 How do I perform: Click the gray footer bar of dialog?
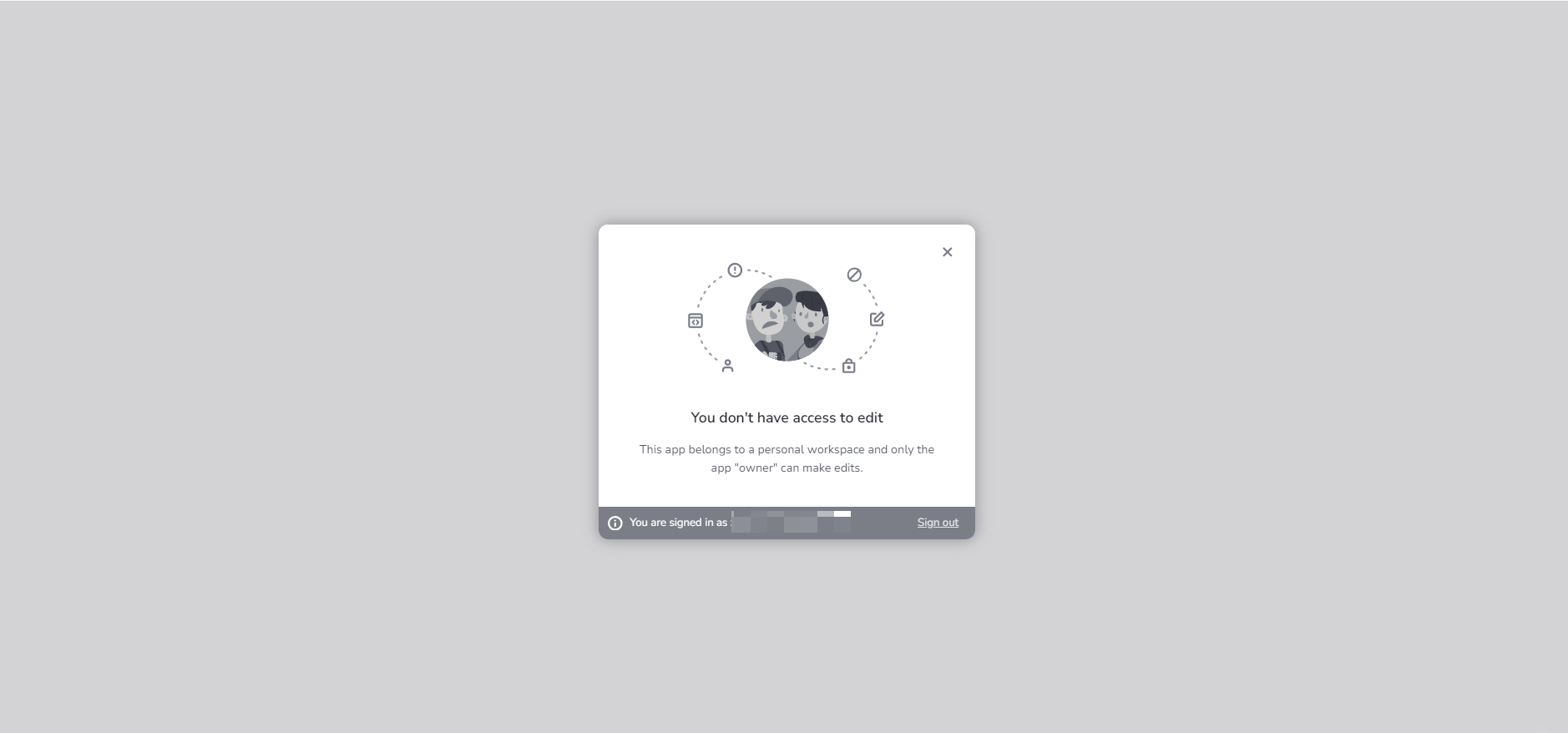787,523
